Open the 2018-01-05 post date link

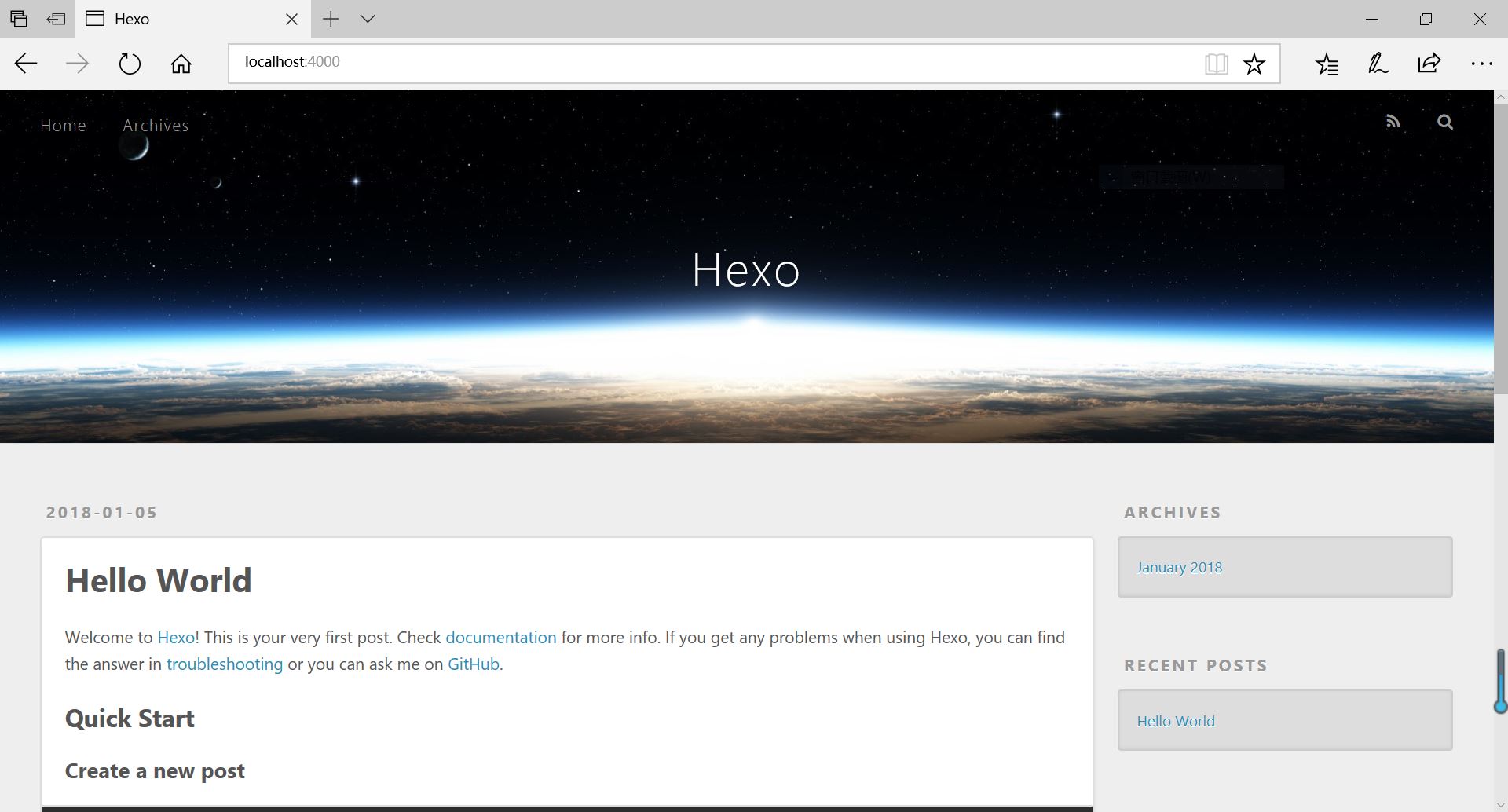(x=101, y=512)
